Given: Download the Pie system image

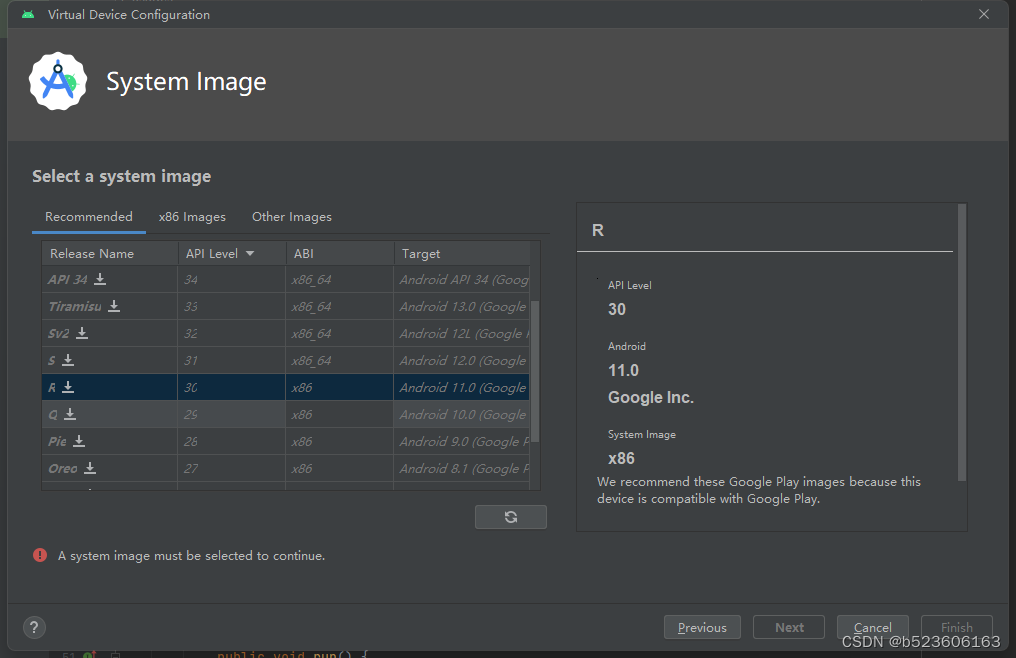Looking at the screenshot, I should tap(79, 441).
